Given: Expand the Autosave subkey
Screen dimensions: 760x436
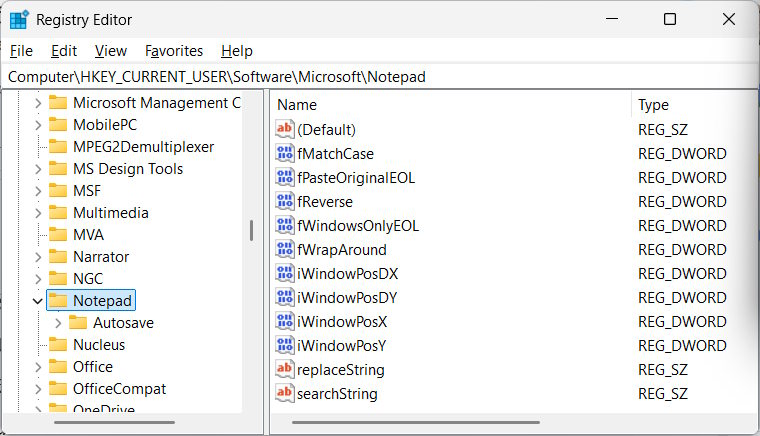Looking at the screenshot, I should click(x=58, y=323).
